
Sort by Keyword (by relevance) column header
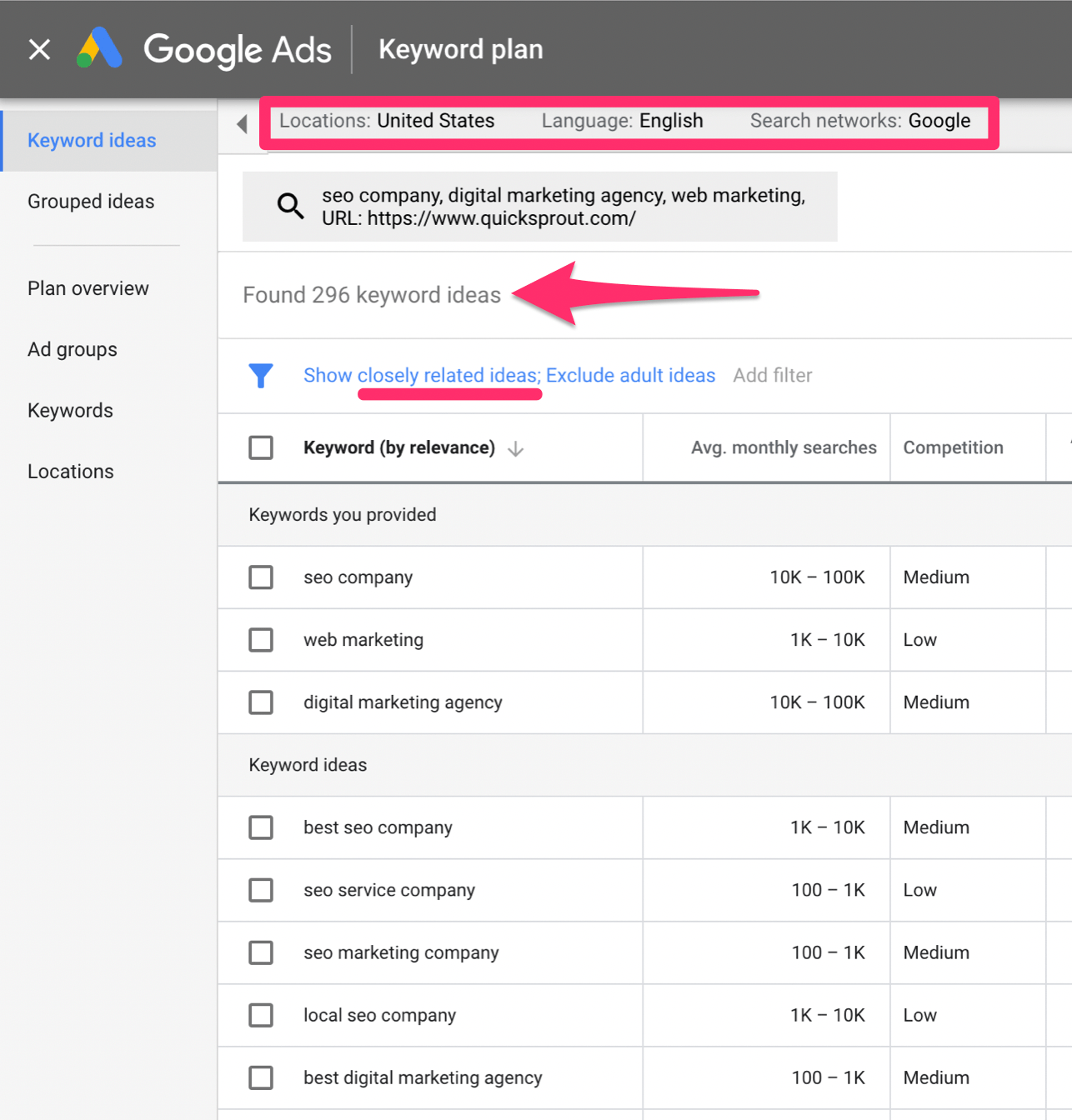tap(399, 447)
